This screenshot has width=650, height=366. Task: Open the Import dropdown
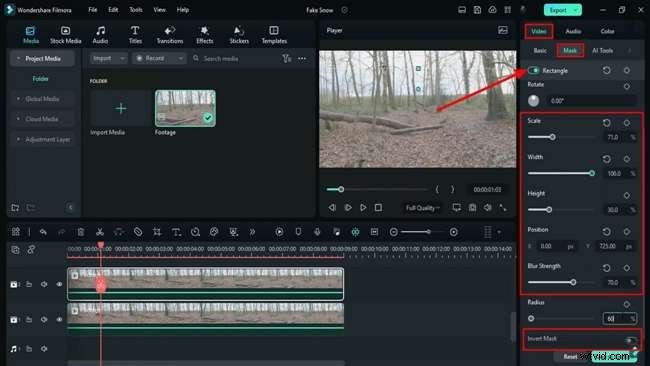(109, 58)
